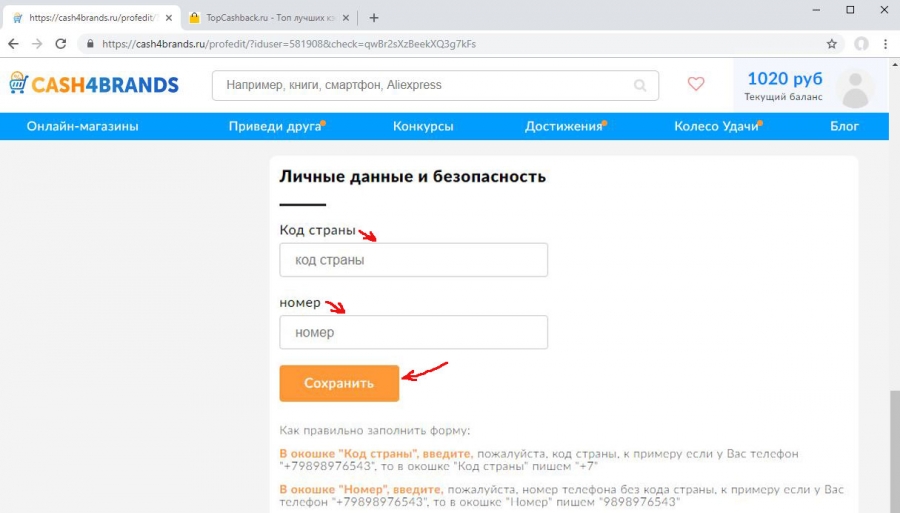
Task: Close the TopCashback.ru tab
Action: pos(346,18)
